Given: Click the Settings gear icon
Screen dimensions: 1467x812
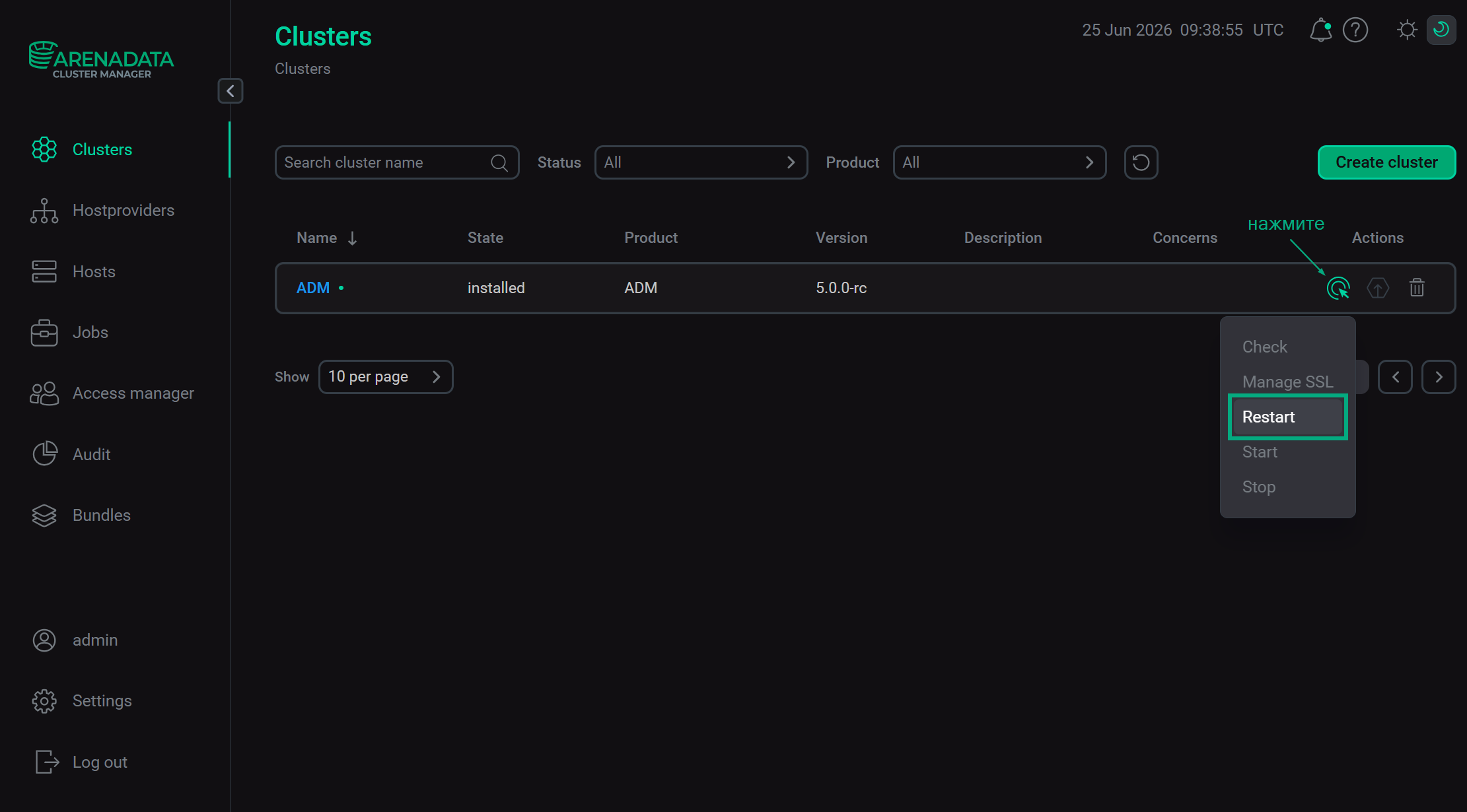Looking at the screenshot, I should click(44, 701).
